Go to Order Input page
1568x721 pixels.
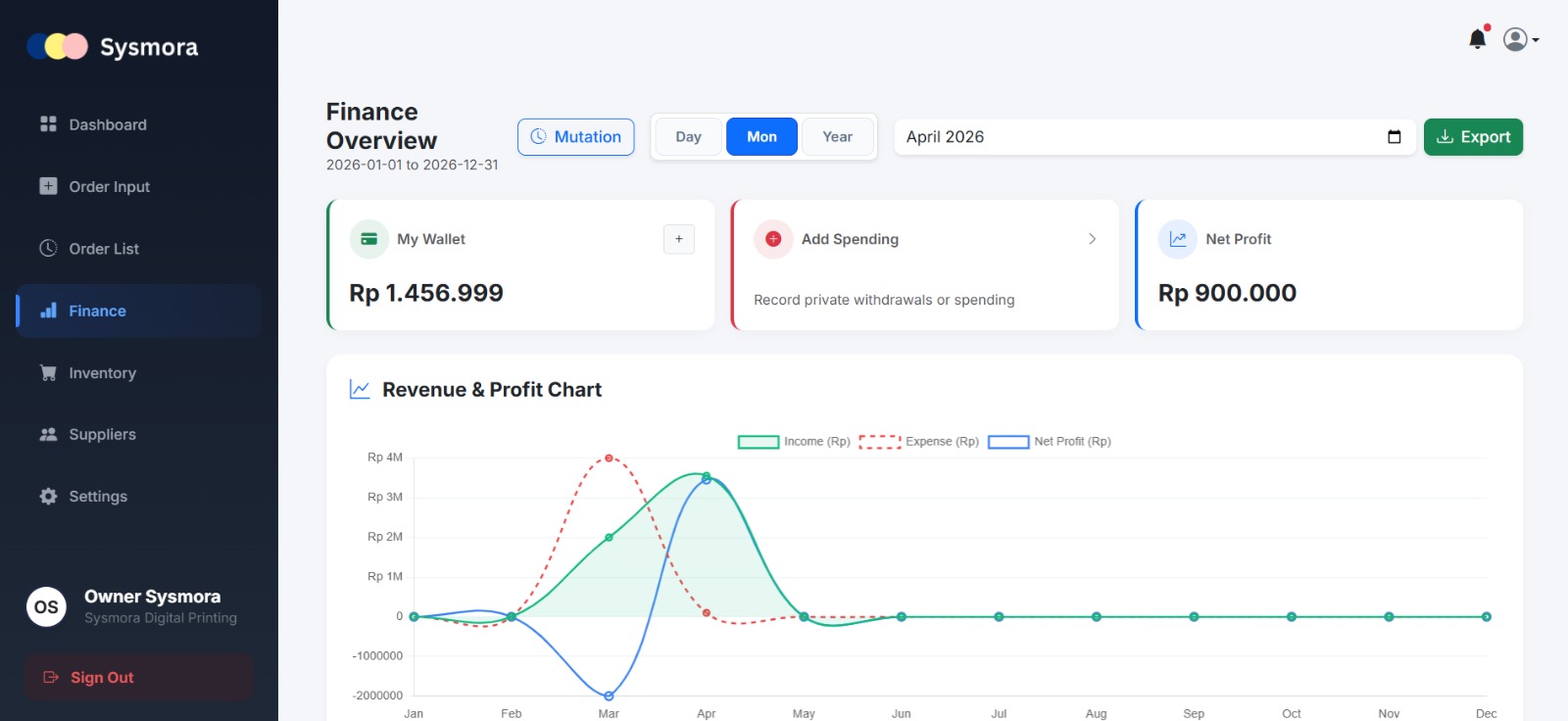click(x=138, y=186)
